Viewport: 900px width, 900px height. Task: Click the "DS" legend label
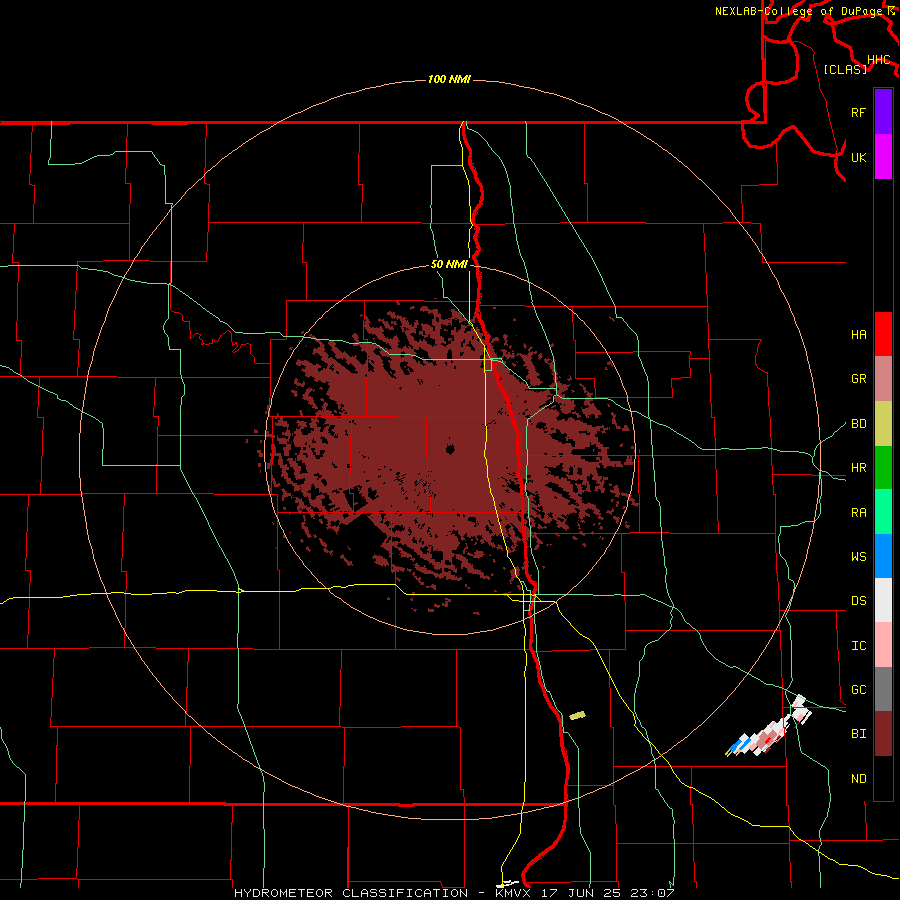(858, 601)
